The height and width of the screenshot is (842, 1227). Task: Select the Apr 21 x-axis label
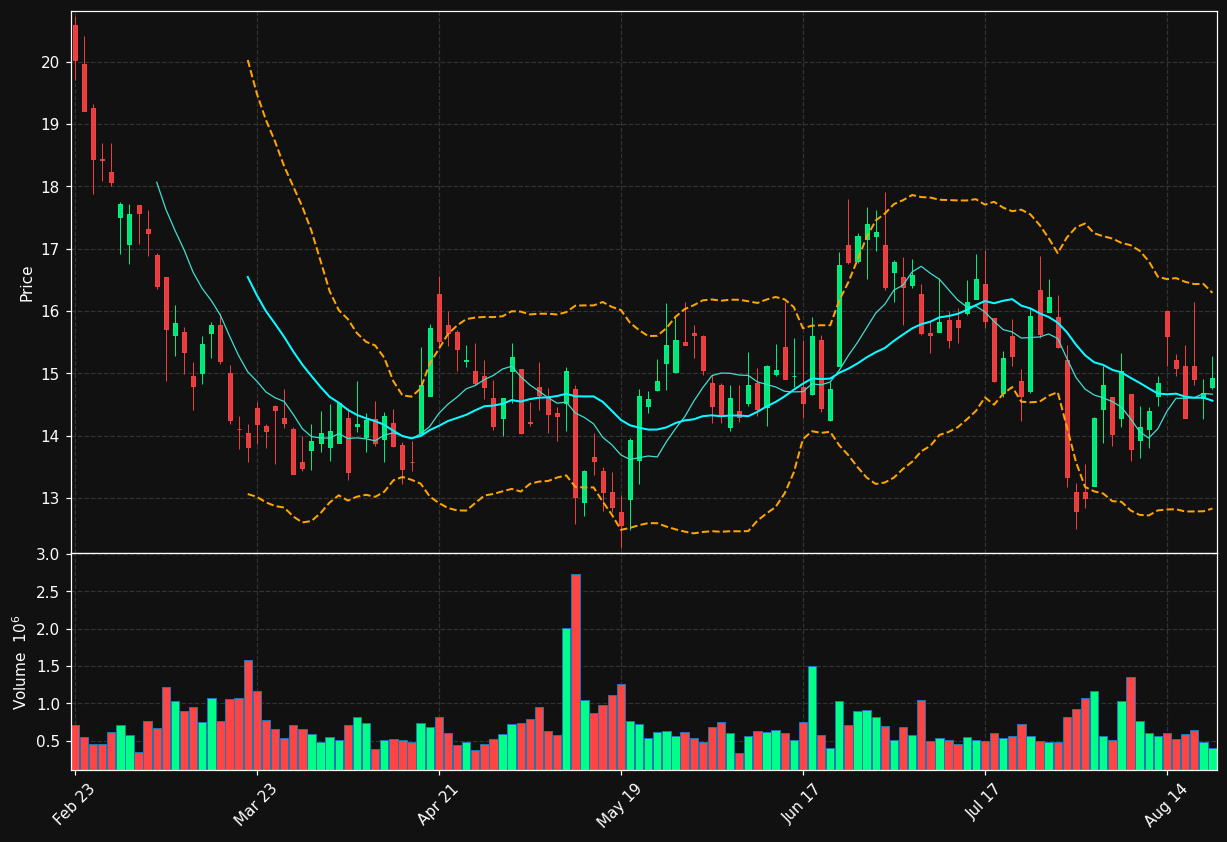coord(438,802)
